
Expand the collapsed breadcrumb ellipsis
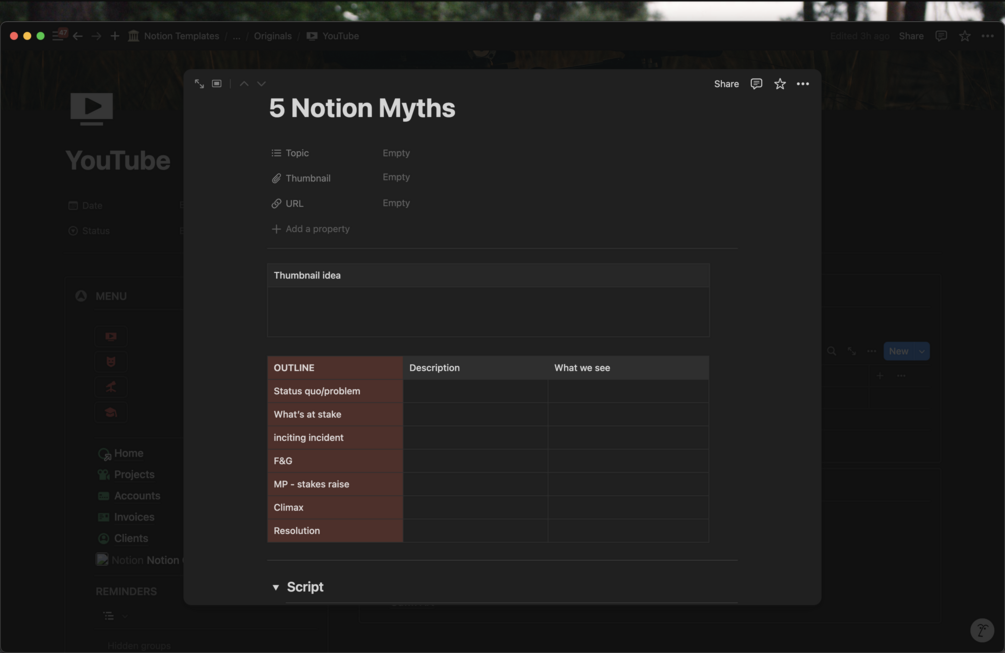click(x=237, y=36)
